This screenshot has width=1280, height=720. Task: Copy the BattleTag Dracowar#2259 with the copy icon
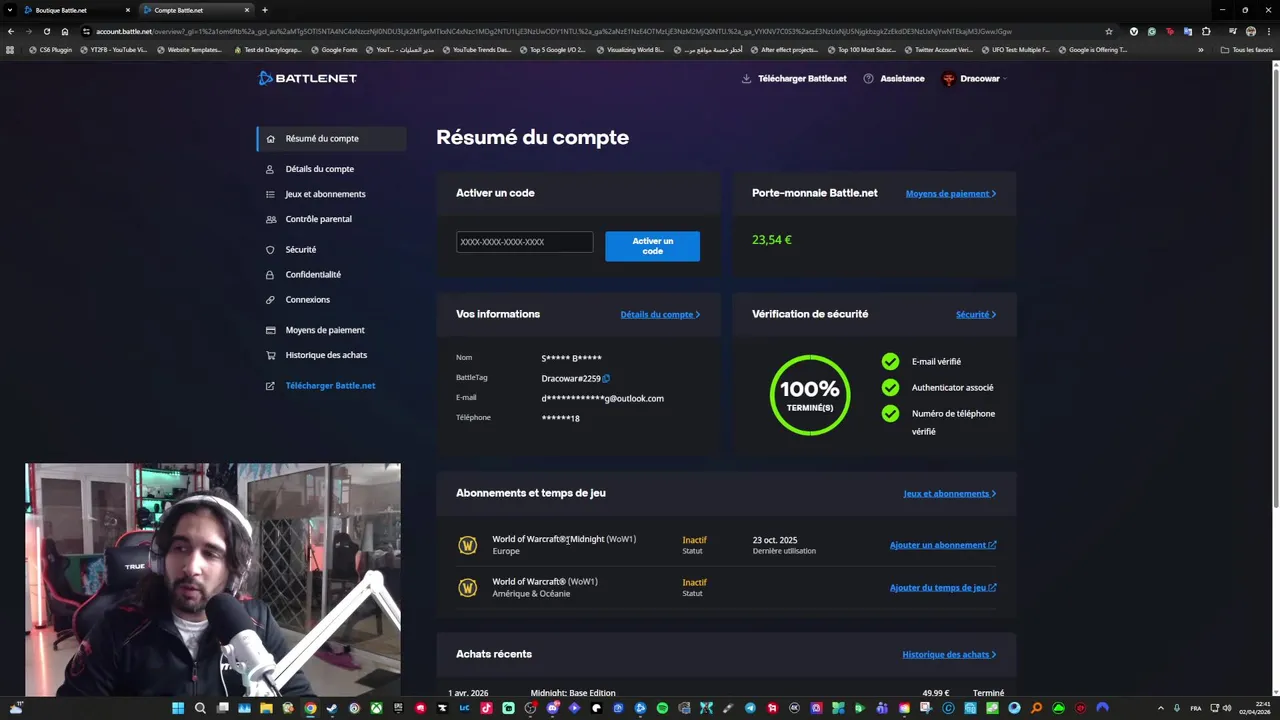point(606,378)
